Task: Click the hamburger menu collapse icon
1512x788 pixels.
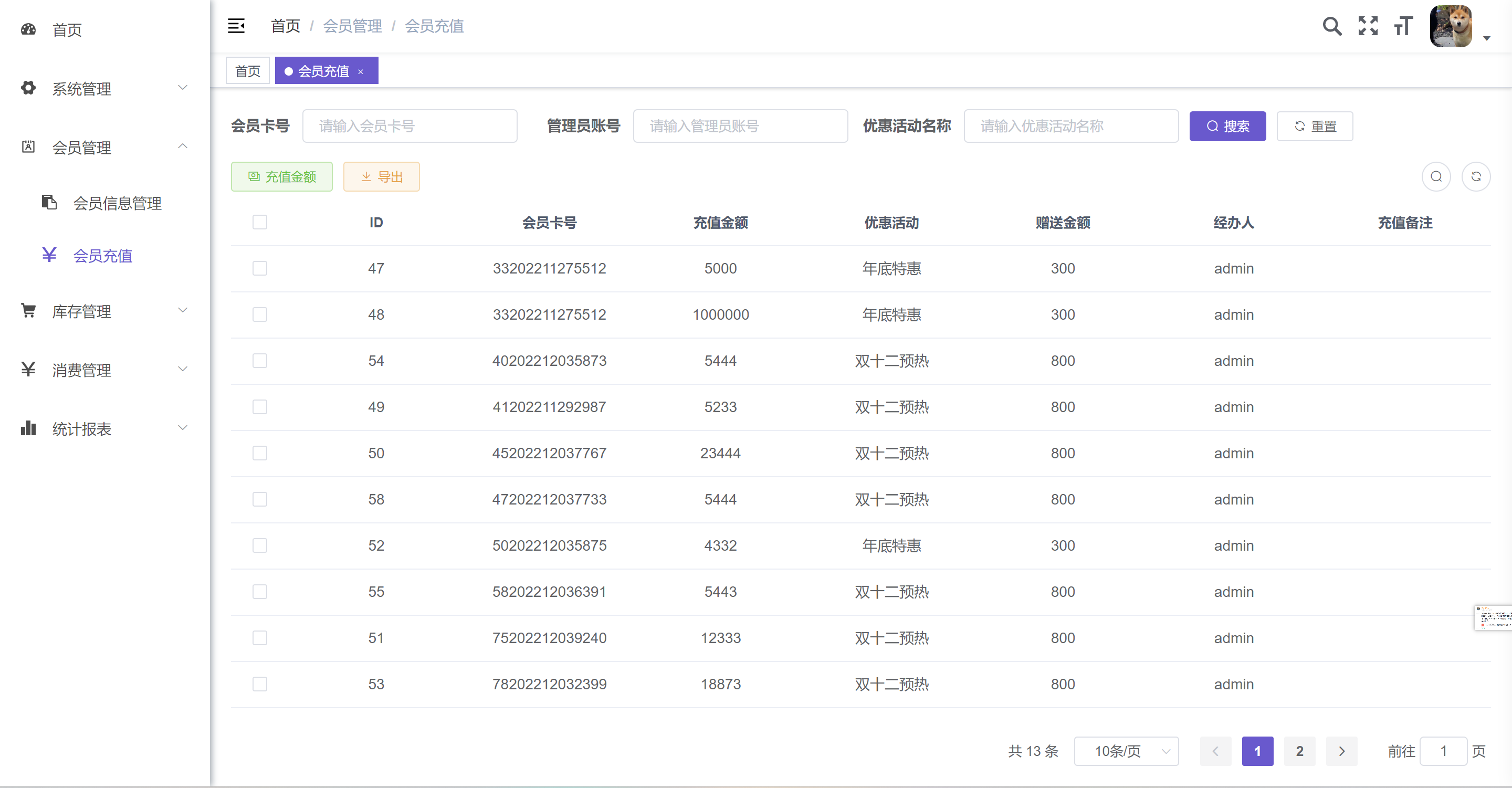Action: [236, 26]
